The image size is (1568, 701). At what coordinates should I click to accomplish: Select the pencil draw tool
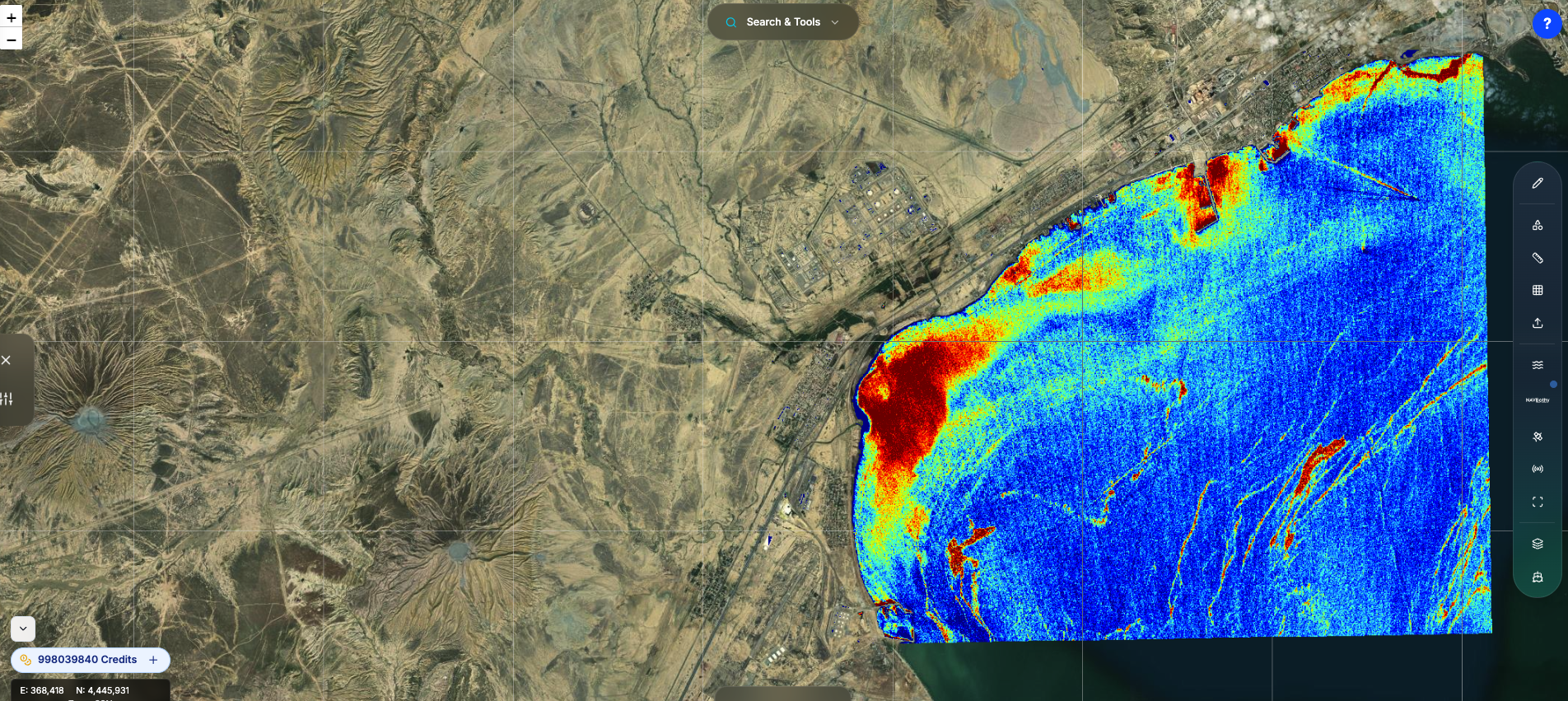[1537, 184]
